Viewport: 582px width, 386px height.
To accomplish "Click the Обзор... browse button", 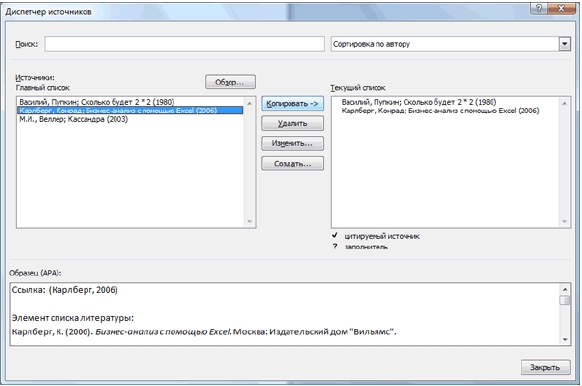I will pyautogui.click(x=230, y=82).
